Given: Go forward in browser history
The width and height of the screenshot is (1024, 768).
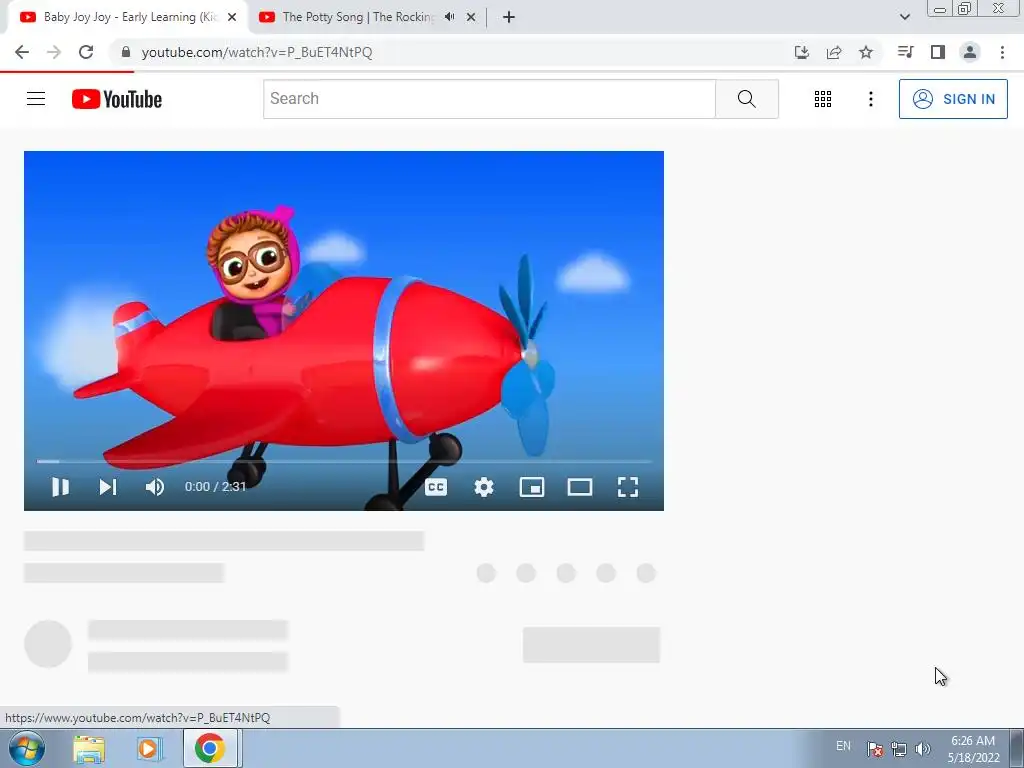Looking at the screenshot, I should pos(54,52).
